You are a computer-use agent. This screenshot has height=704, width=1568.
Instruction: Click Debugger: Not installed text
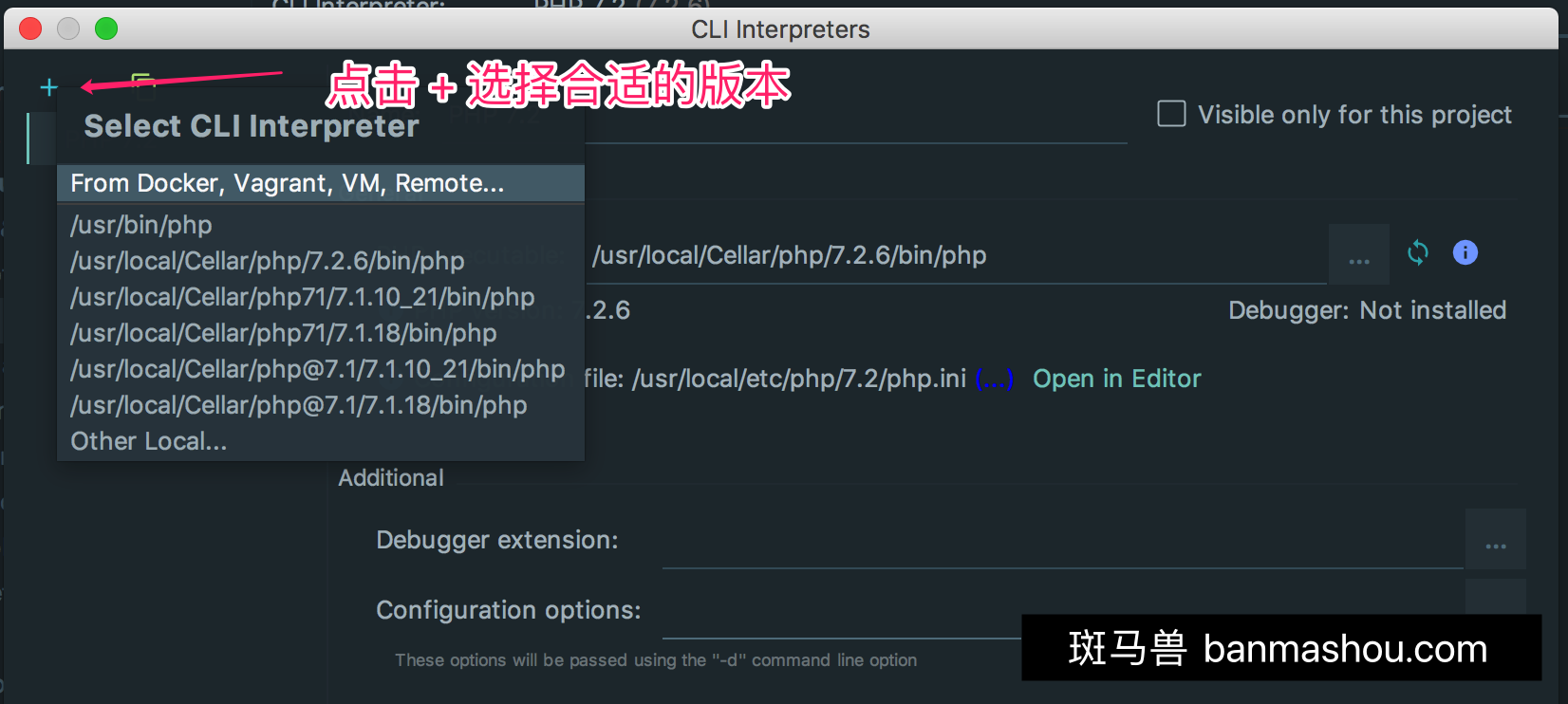(1367, 310)
